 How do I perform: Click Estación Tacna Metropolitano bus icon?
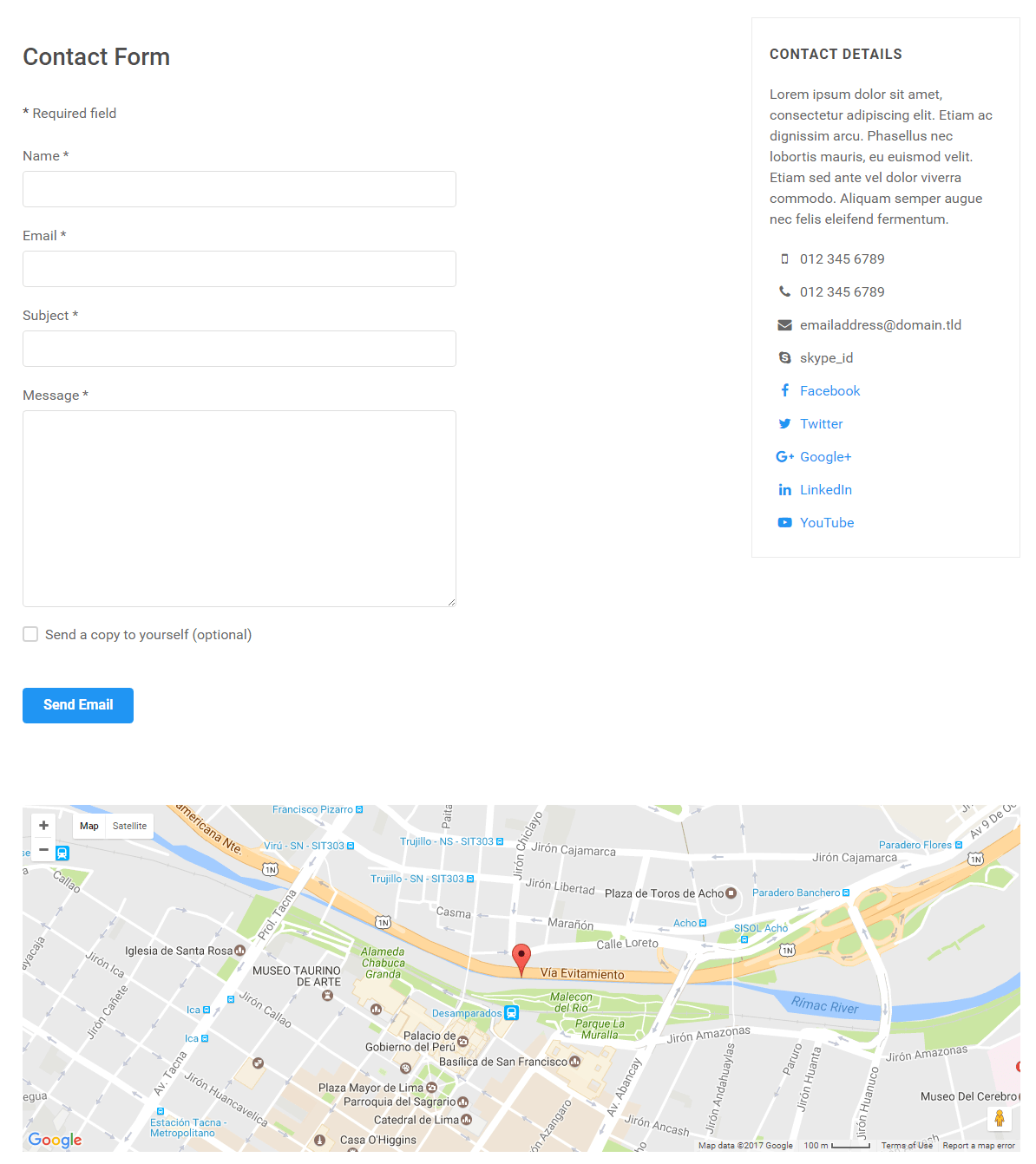pos(161,1111)
